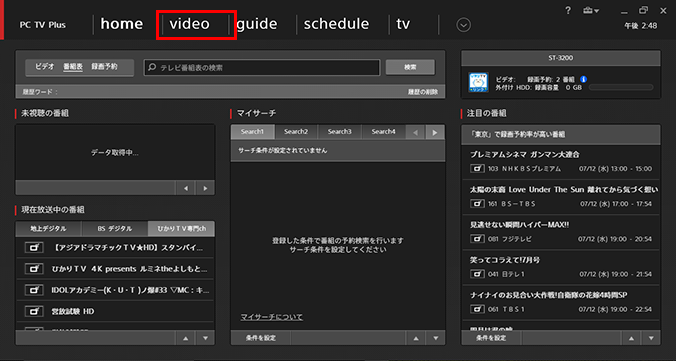Click the 検索 search button
This screenshot has width=676, height=361.
(410, 68)
